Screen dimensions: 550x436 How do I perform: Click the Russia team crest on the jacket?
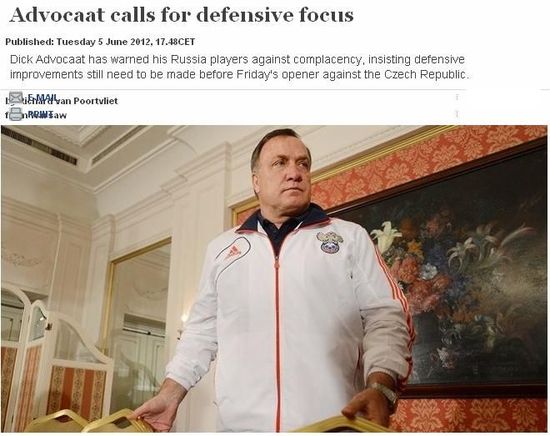(329, 242)
